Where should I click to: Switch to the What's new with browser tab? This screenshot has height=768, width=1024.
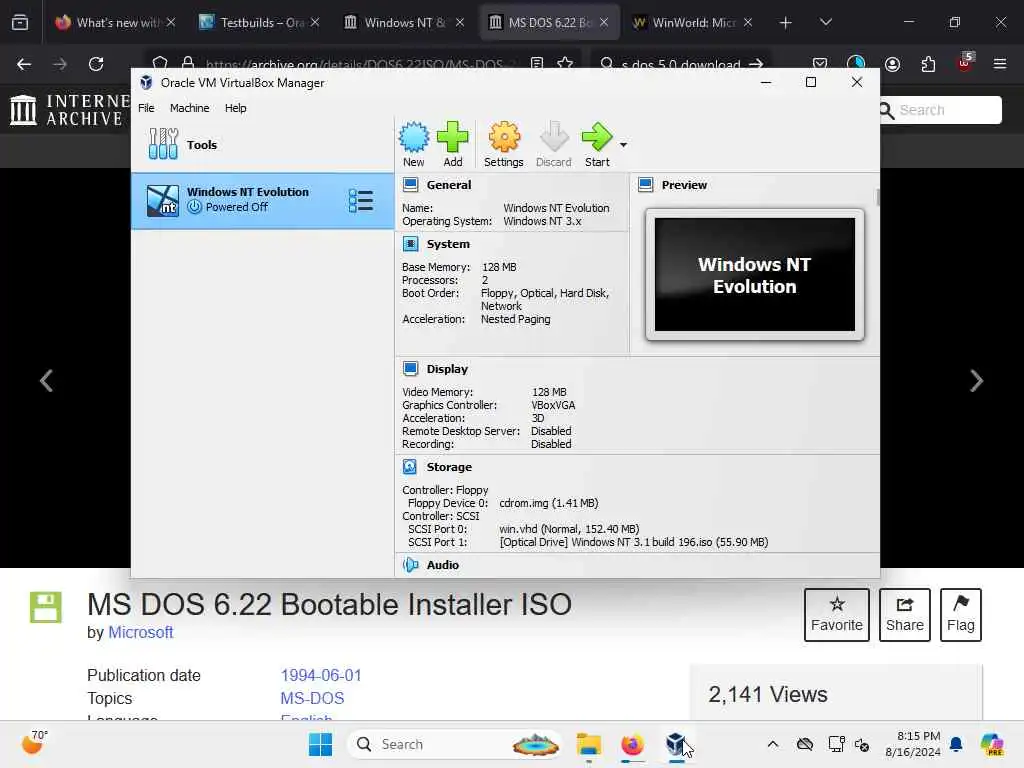pos(114,22)
